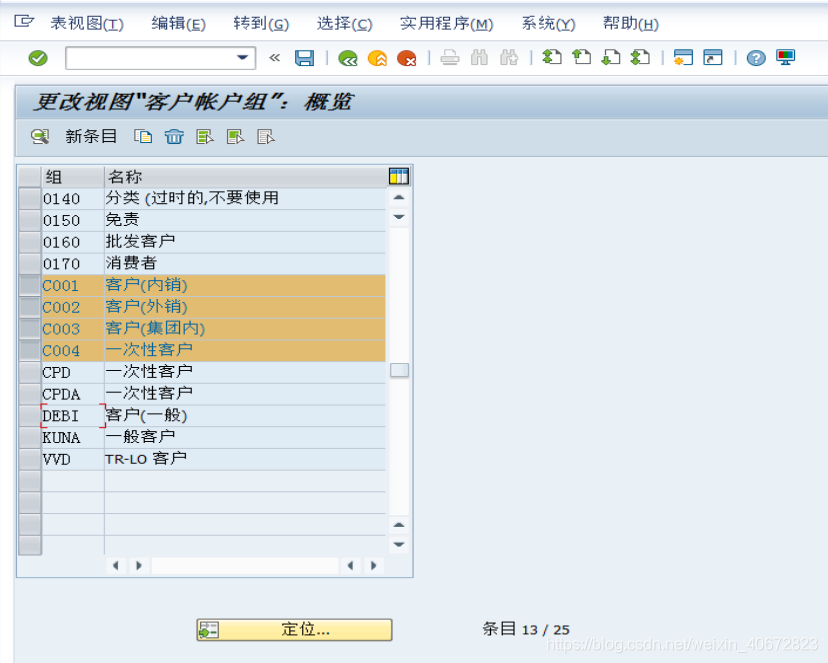Click the top scroll-down arrow below it

[399, 217]
